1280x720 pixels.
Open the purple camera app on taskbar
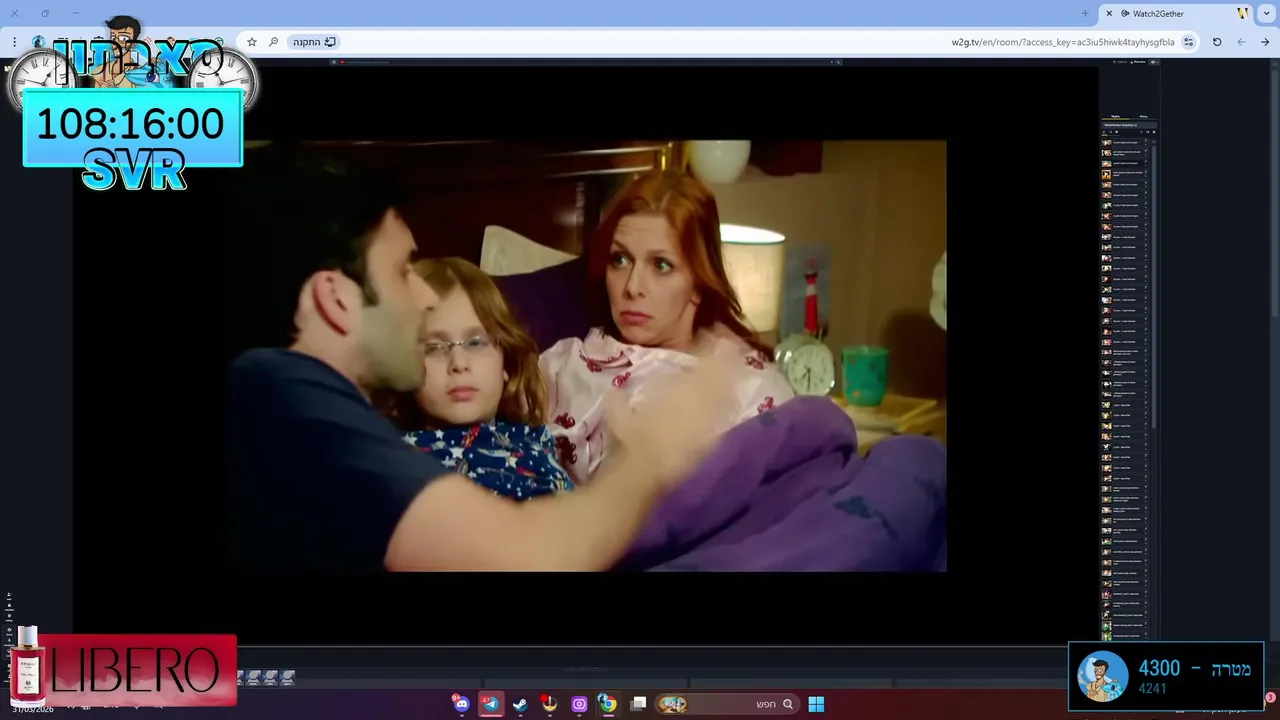point(579,704)
